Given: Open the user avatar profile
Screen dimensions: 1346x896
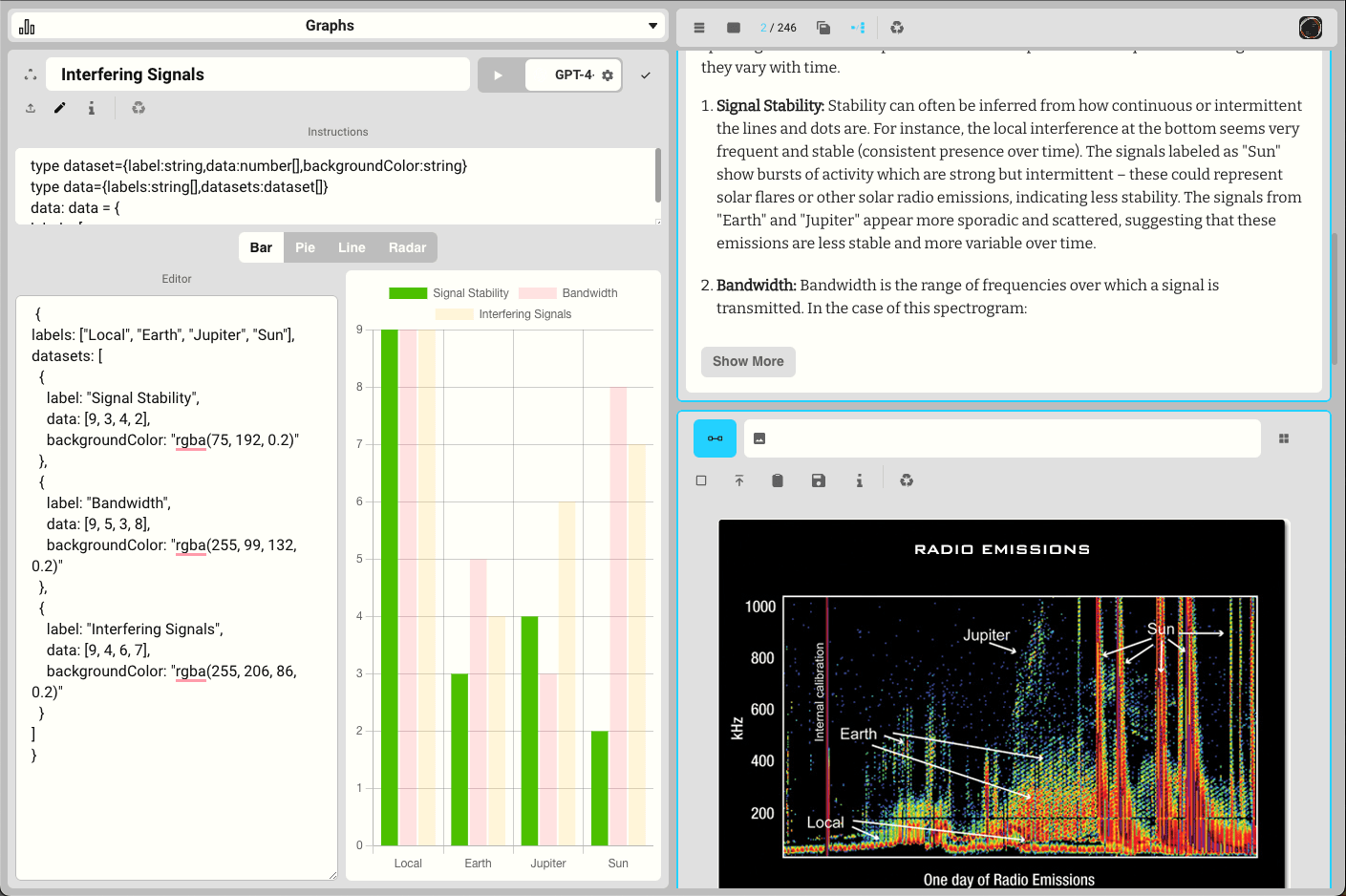Looking at the screenshot, I should [1311, 28].
